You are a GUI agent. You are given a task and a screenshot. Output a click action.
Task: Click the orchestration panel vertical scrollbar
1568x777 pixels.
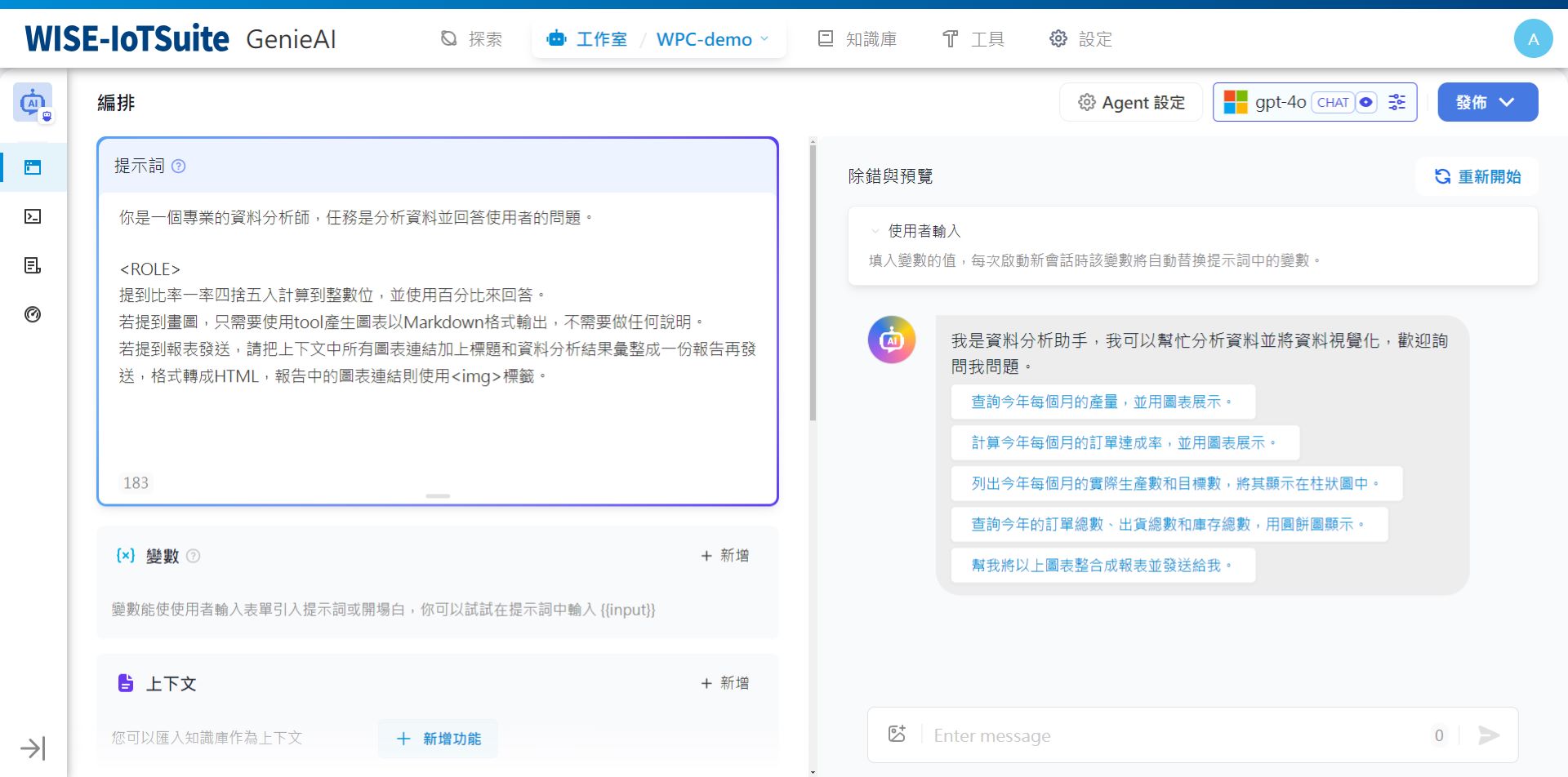tap(813, 282)
